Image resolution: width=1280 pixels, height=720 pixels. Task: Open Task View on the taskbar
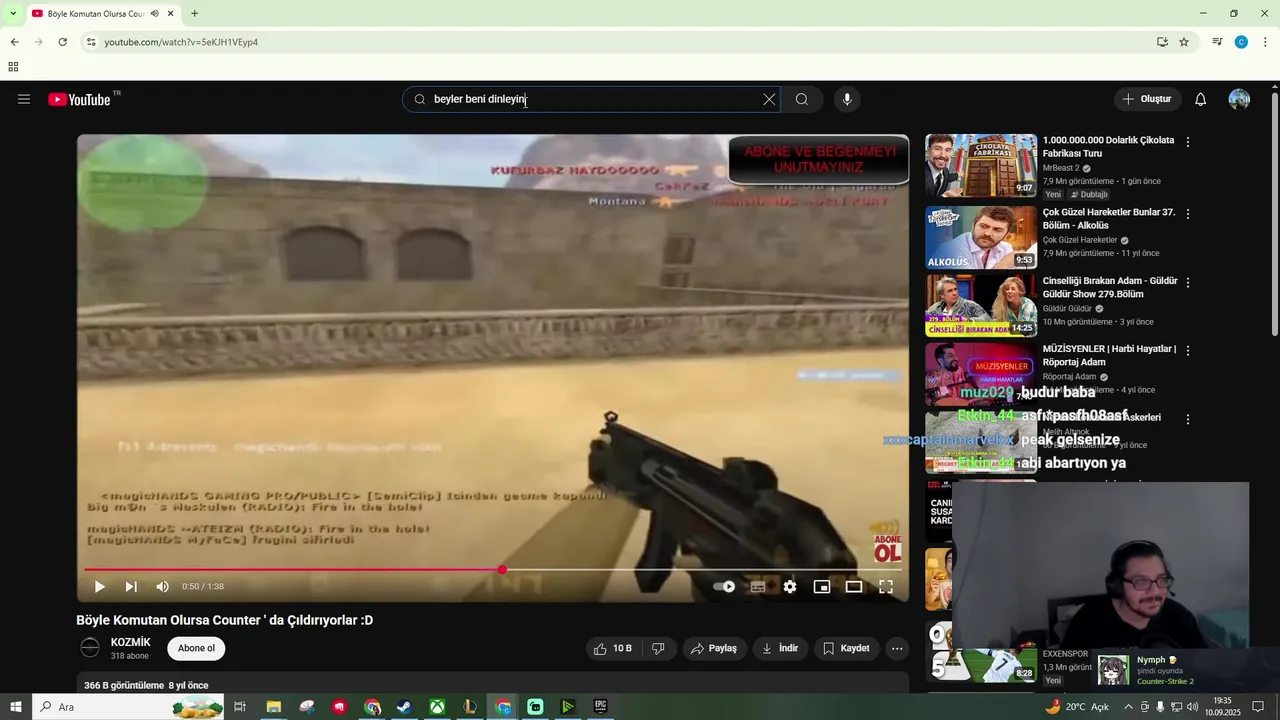[x=240, y=707]
